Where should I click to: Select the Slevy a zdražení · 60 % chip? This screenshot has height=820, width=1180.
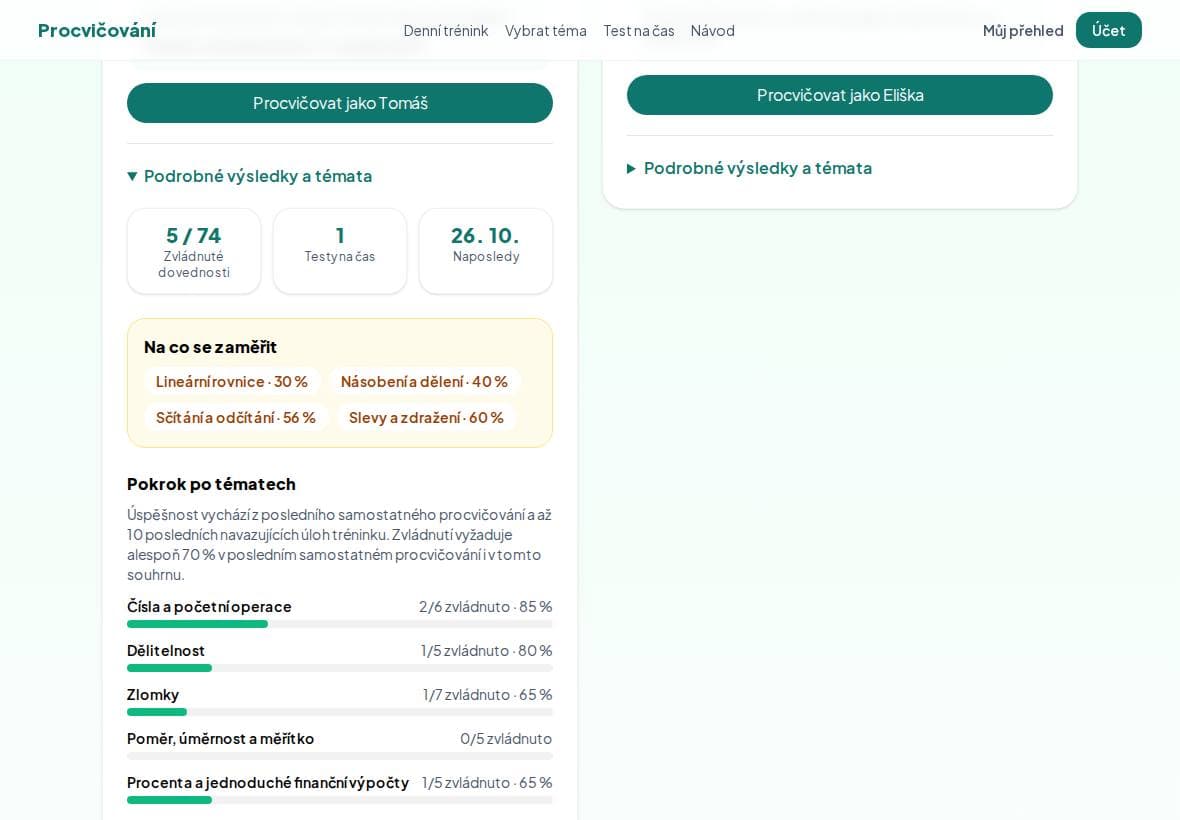426,418
